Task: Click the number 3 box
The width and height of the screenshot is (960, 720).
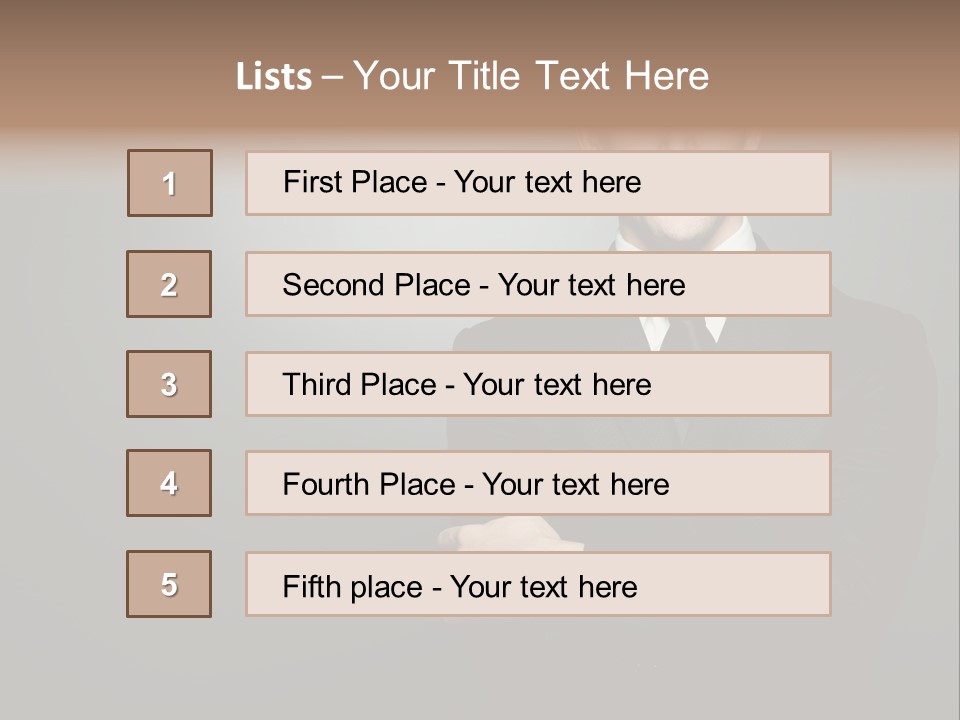Action: click(169, 384)
